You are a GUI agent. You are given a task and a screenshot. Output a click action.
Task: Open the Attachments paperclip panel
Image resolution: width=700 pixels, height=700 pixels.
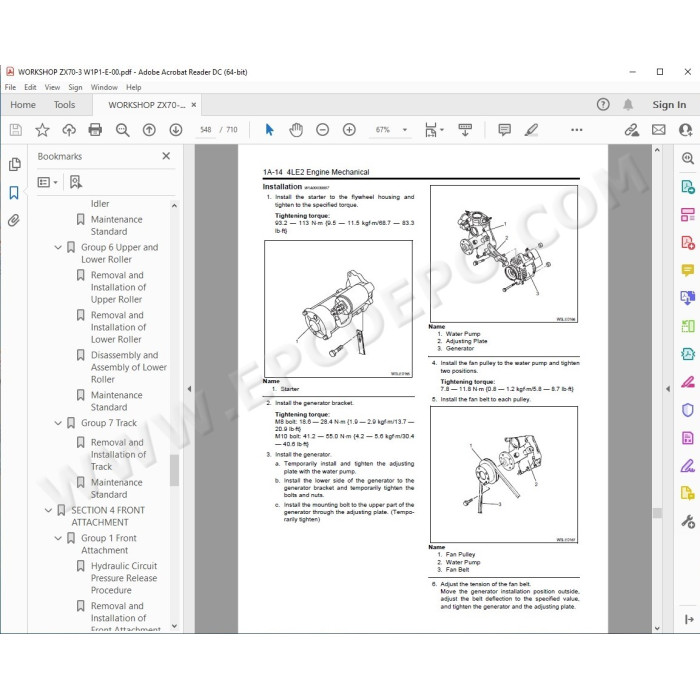click(x=14, y=221)
